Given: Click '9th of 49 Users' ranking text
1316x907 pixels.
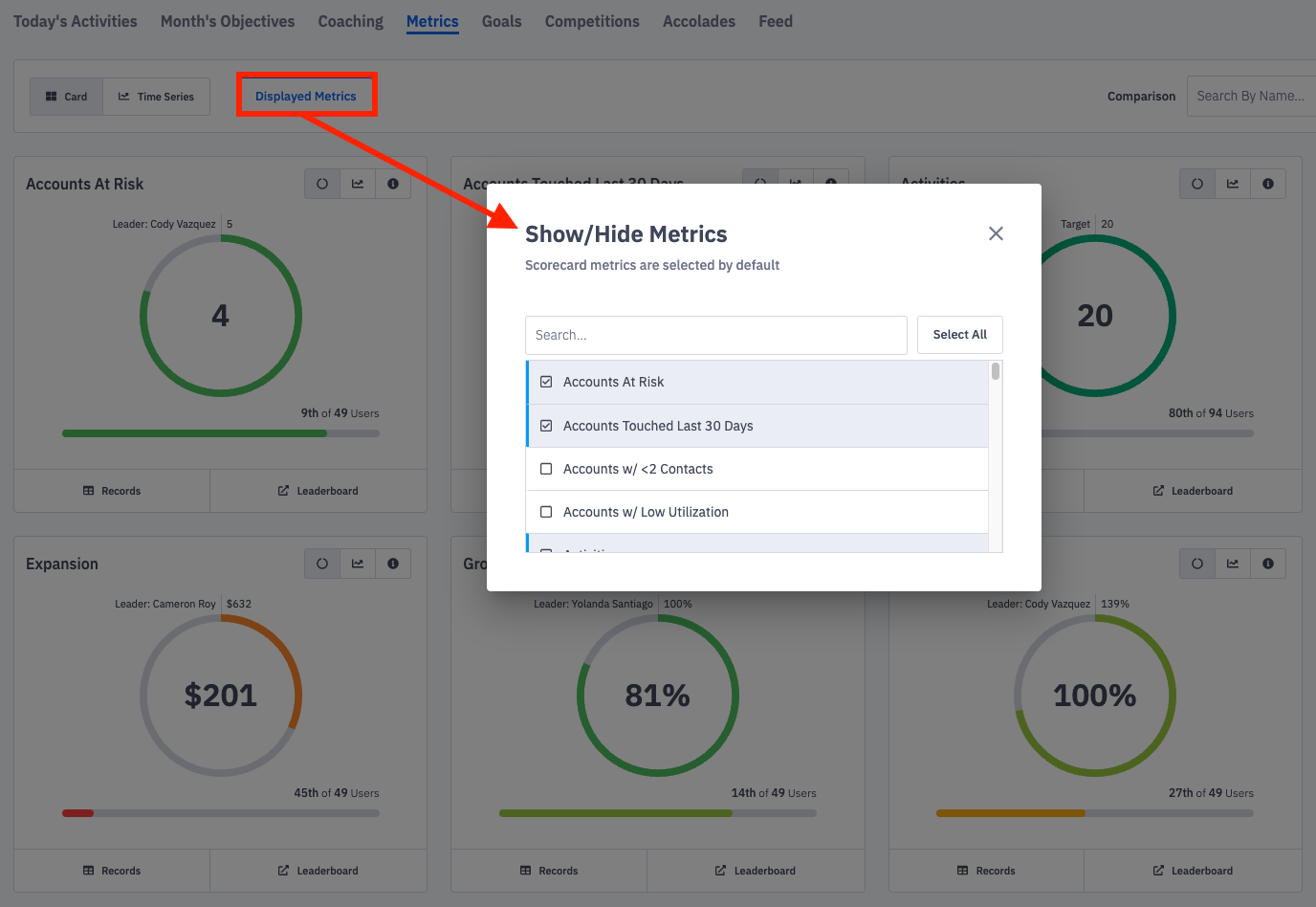Looking at the screenshot, I should click(340, 413).
